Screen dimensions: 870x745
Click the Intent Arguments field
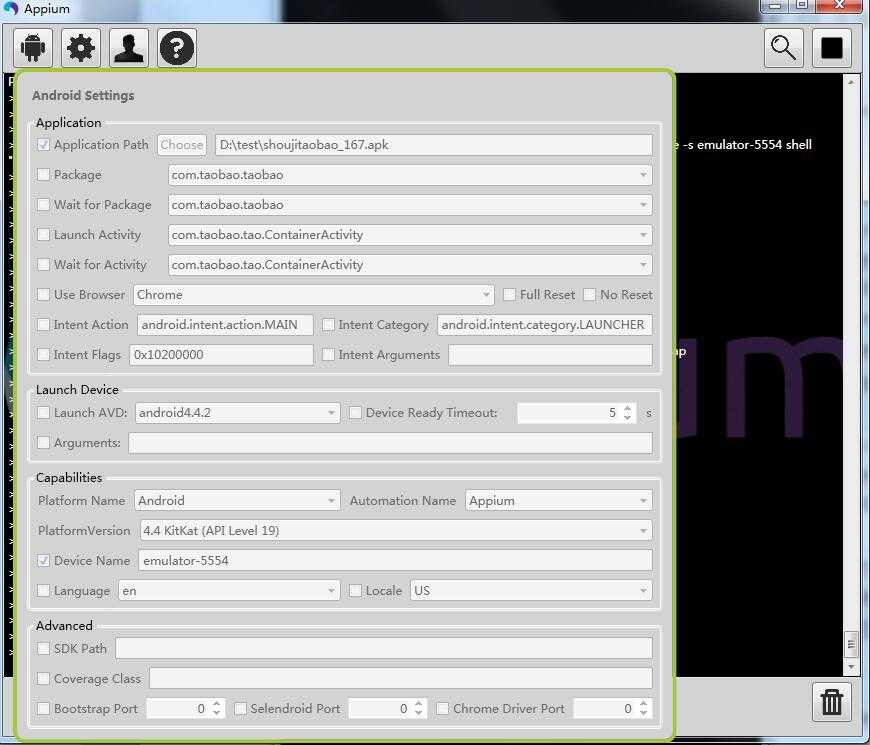pos(550,354)
